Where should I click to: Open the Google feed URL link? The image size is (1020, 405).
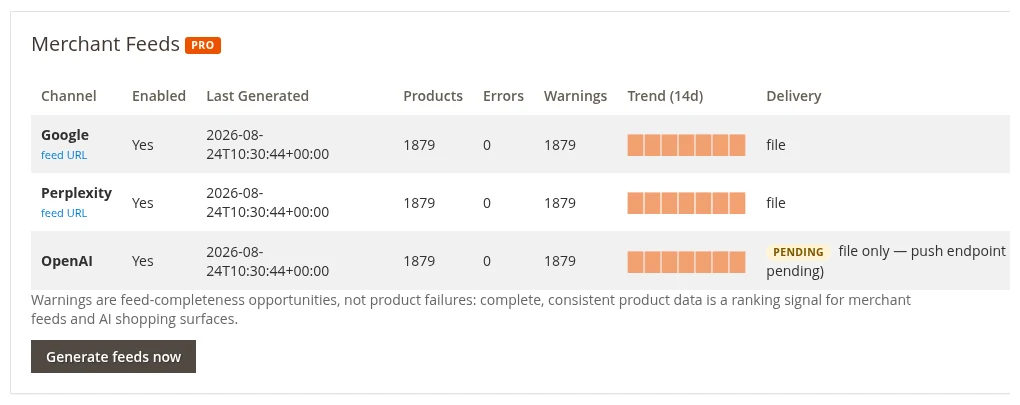point(64,155)
